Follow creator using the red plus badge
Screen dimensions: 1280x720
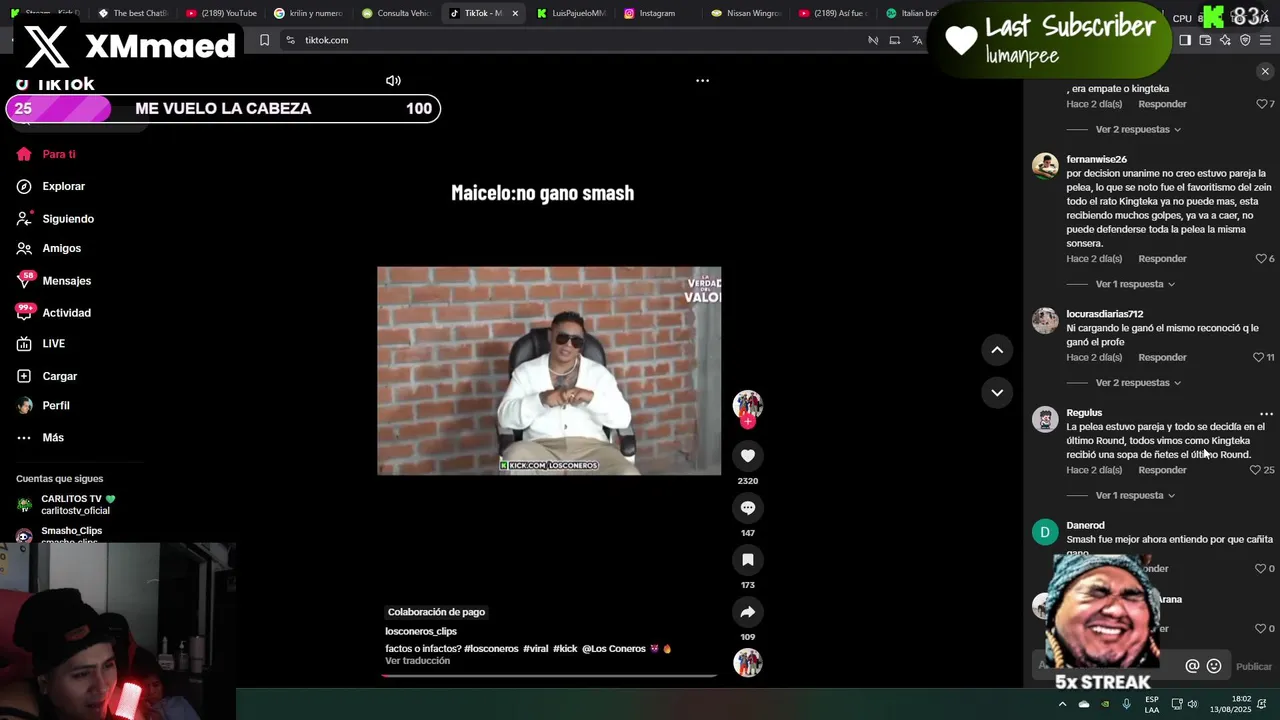747,422
